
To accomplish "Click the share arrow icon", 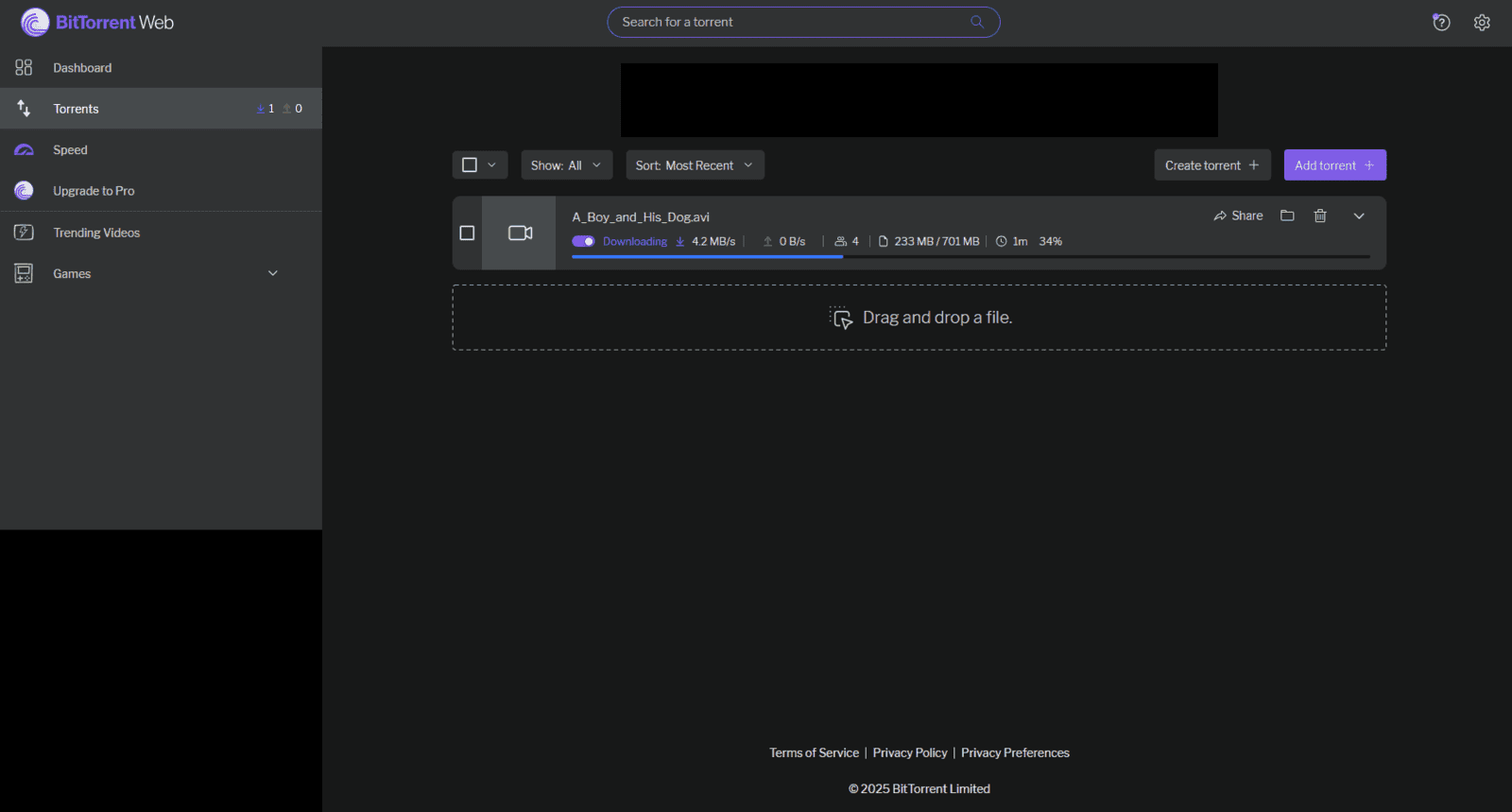I will [1220, 216].
